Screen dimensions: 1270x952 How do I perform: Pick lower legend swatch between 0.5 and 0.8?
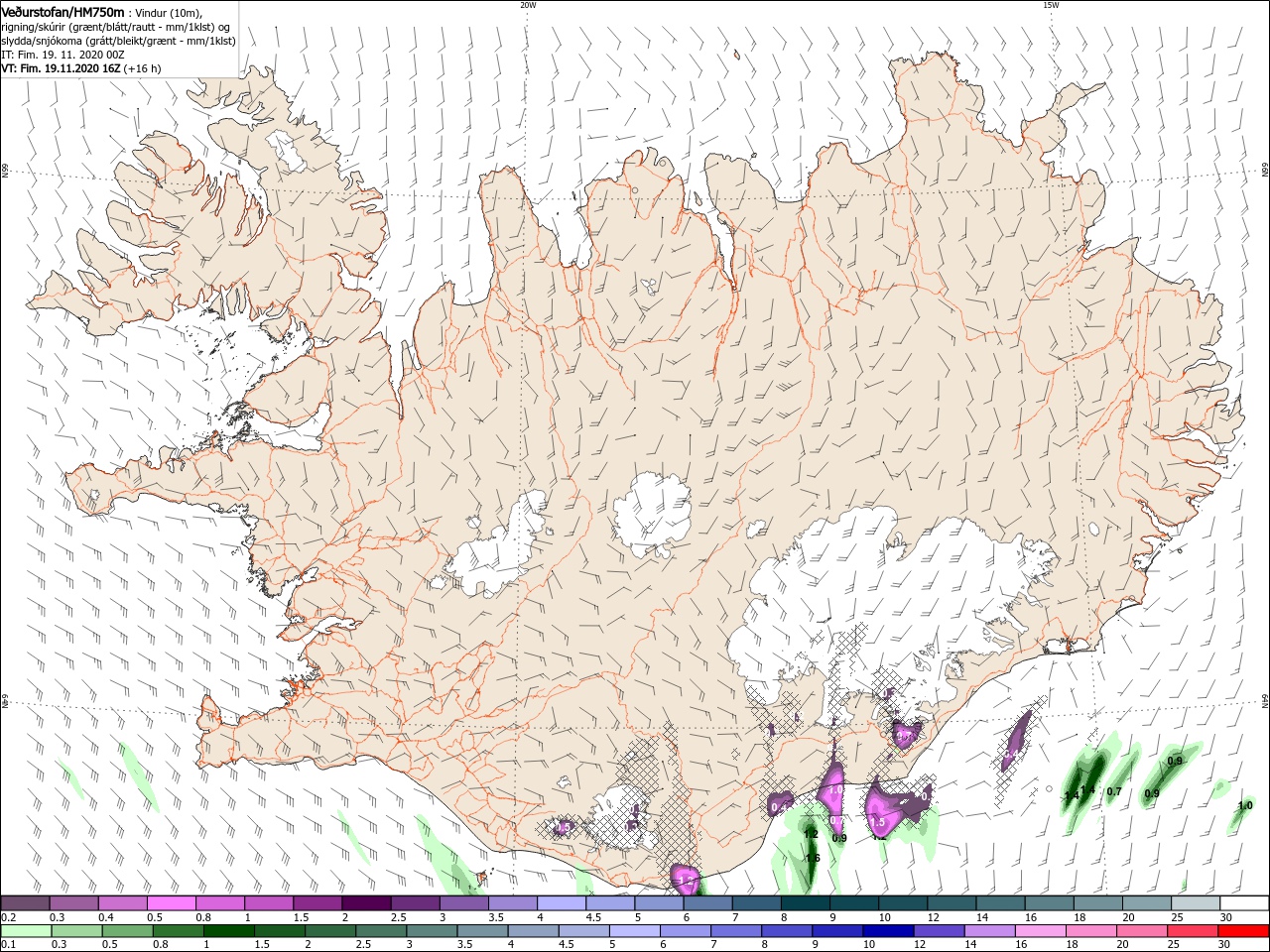(127, 931)
